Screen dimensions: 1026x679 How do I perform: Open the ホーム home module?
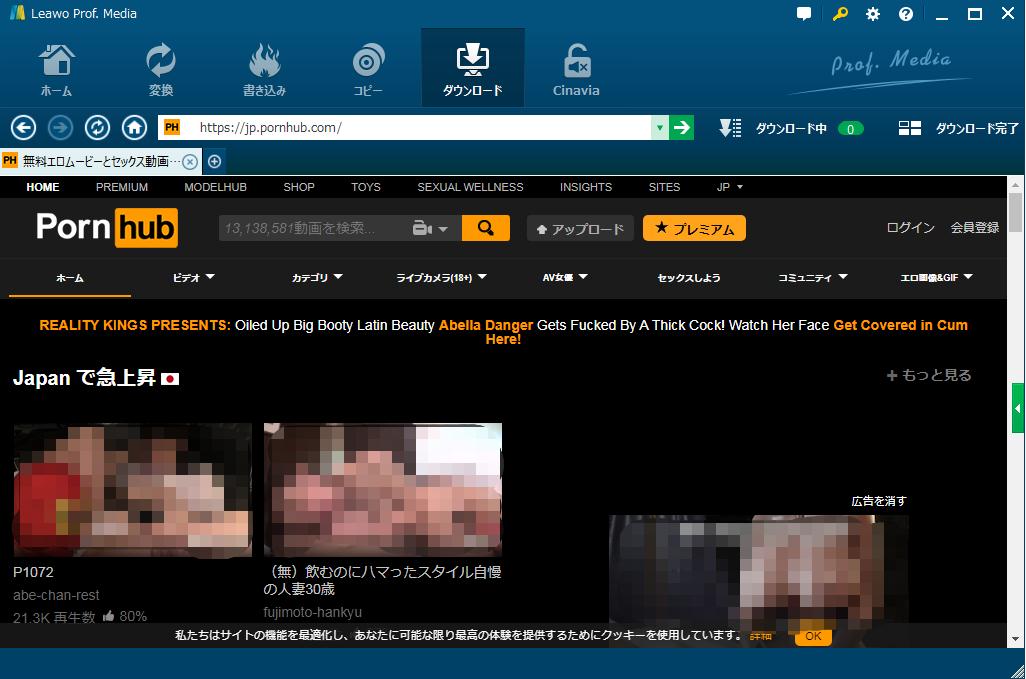pyautogui.click(x=56, y=70)
